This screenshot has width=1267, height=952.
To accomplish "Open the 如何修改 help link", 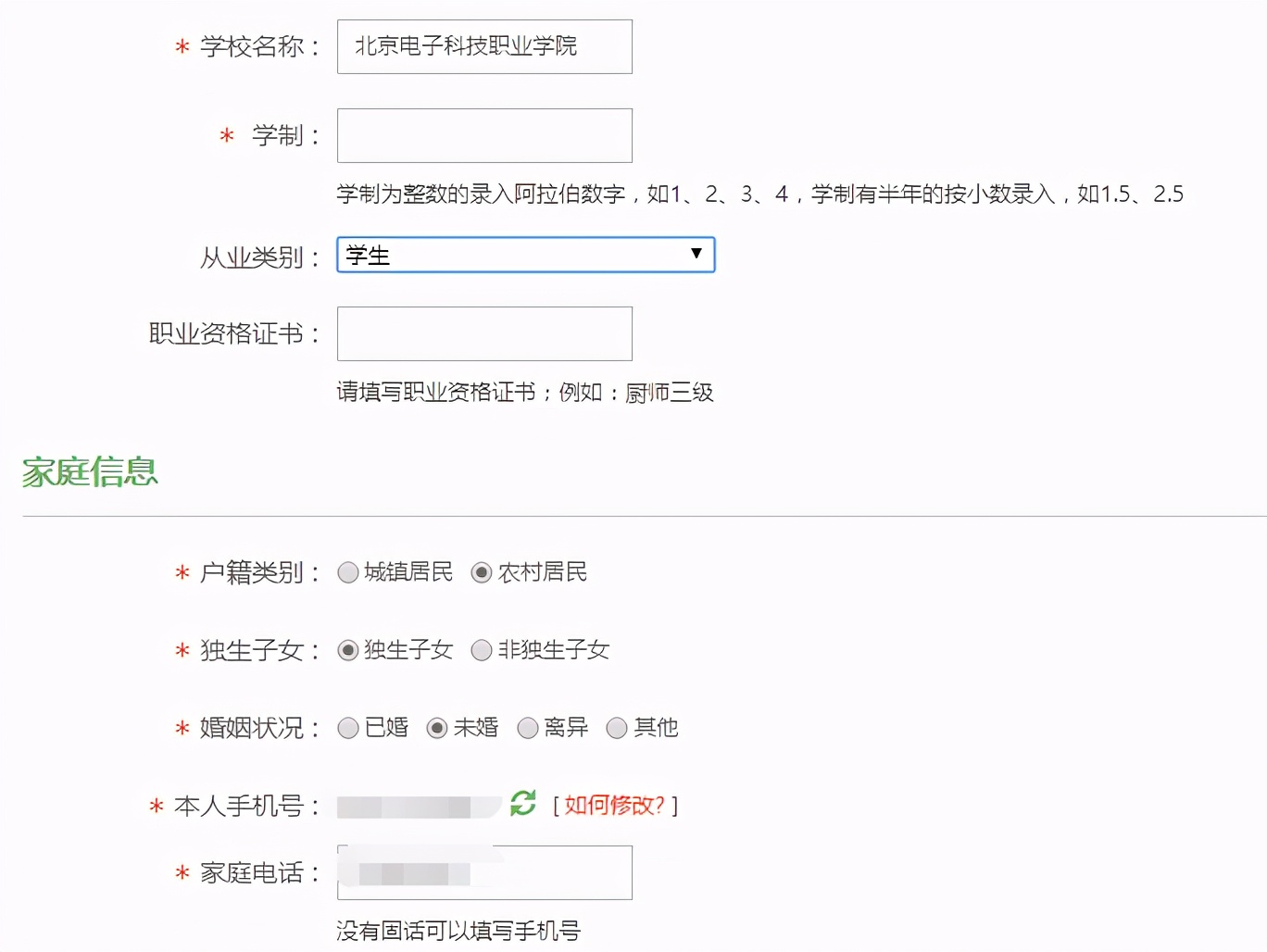I will click(x=614, y=805).
